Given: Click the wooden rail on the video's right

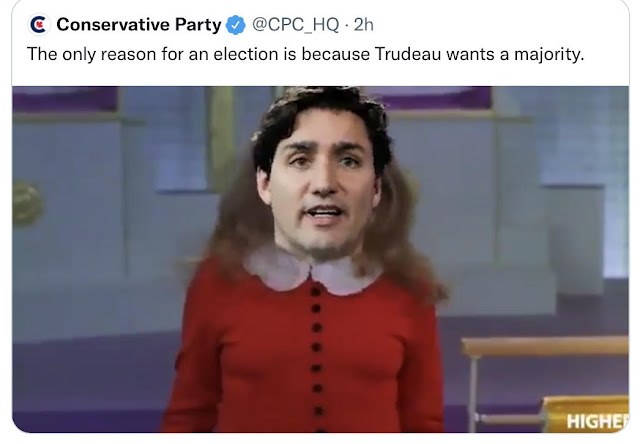Looking at the screenshot, I should point(545,346).
